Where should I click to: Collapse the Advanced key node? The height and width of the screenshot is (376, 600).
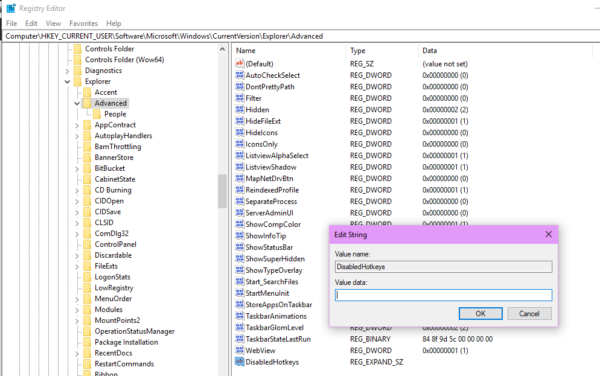coord(77,103)
